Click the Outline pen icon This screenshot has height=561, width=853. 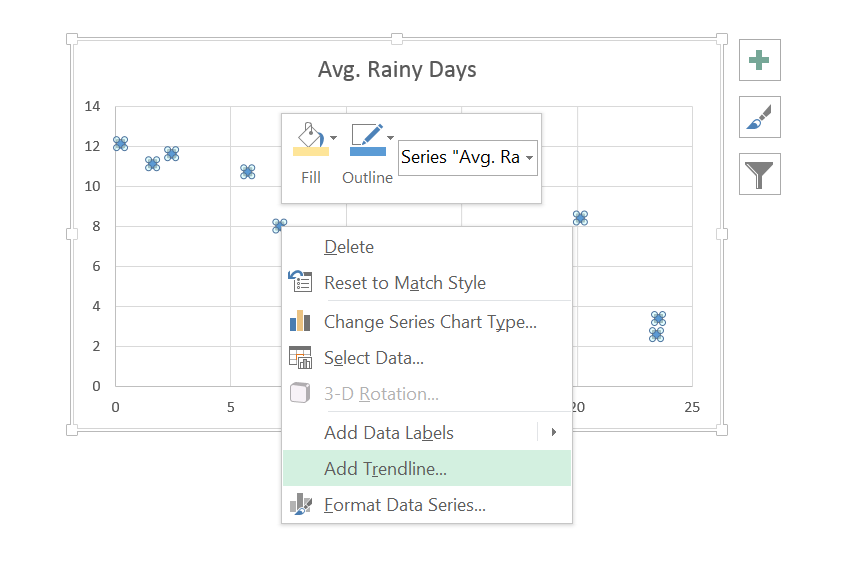pyautogui.click(x=365, y=134)
